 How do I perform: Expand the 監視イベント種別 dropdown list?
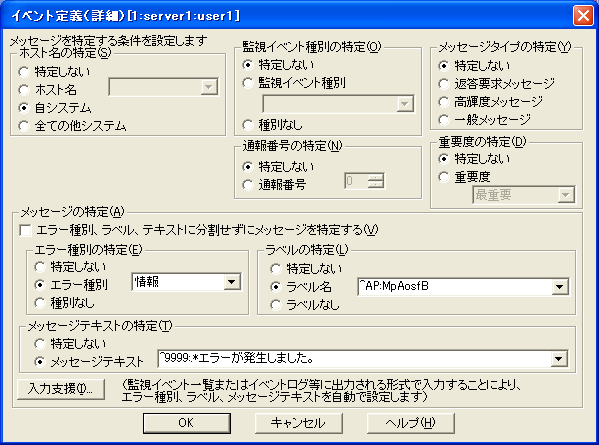coord(405,104)
